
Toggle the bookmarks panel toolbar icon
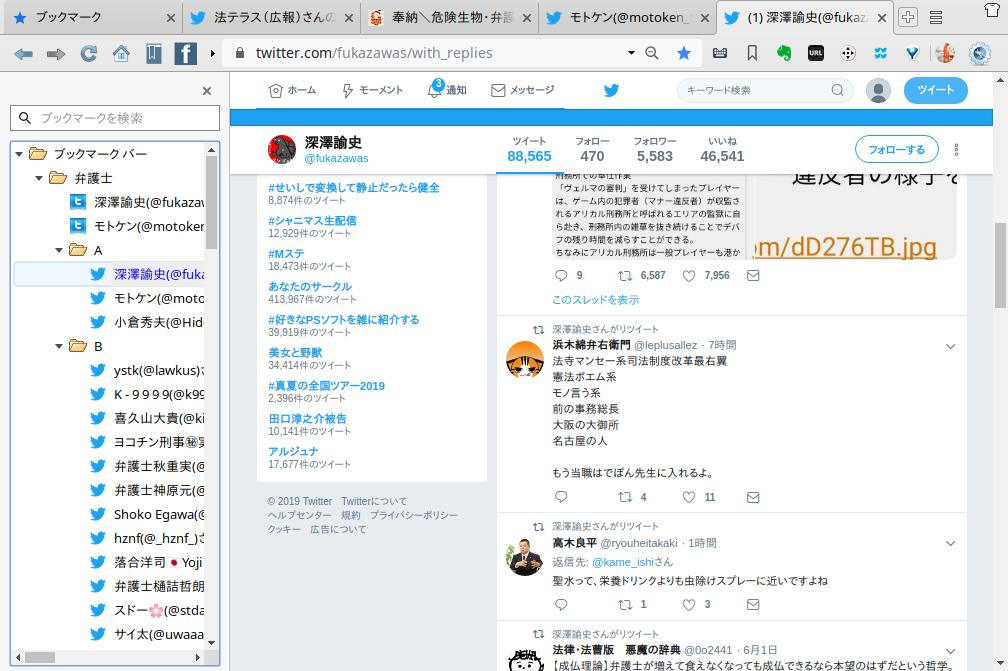tap(153, 53)
